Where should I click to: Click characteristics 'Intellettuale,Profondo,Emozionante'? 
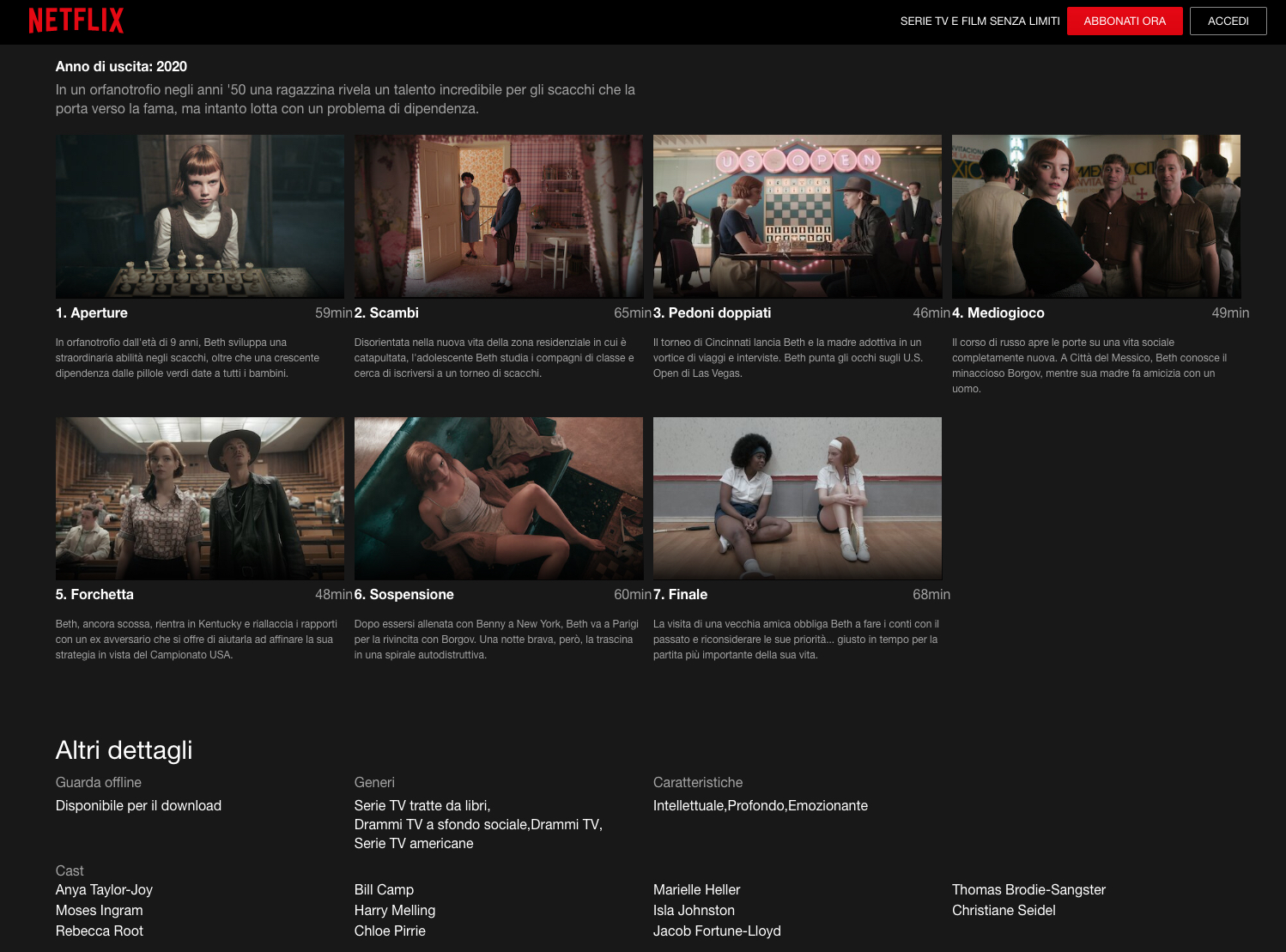pos(761,806)
